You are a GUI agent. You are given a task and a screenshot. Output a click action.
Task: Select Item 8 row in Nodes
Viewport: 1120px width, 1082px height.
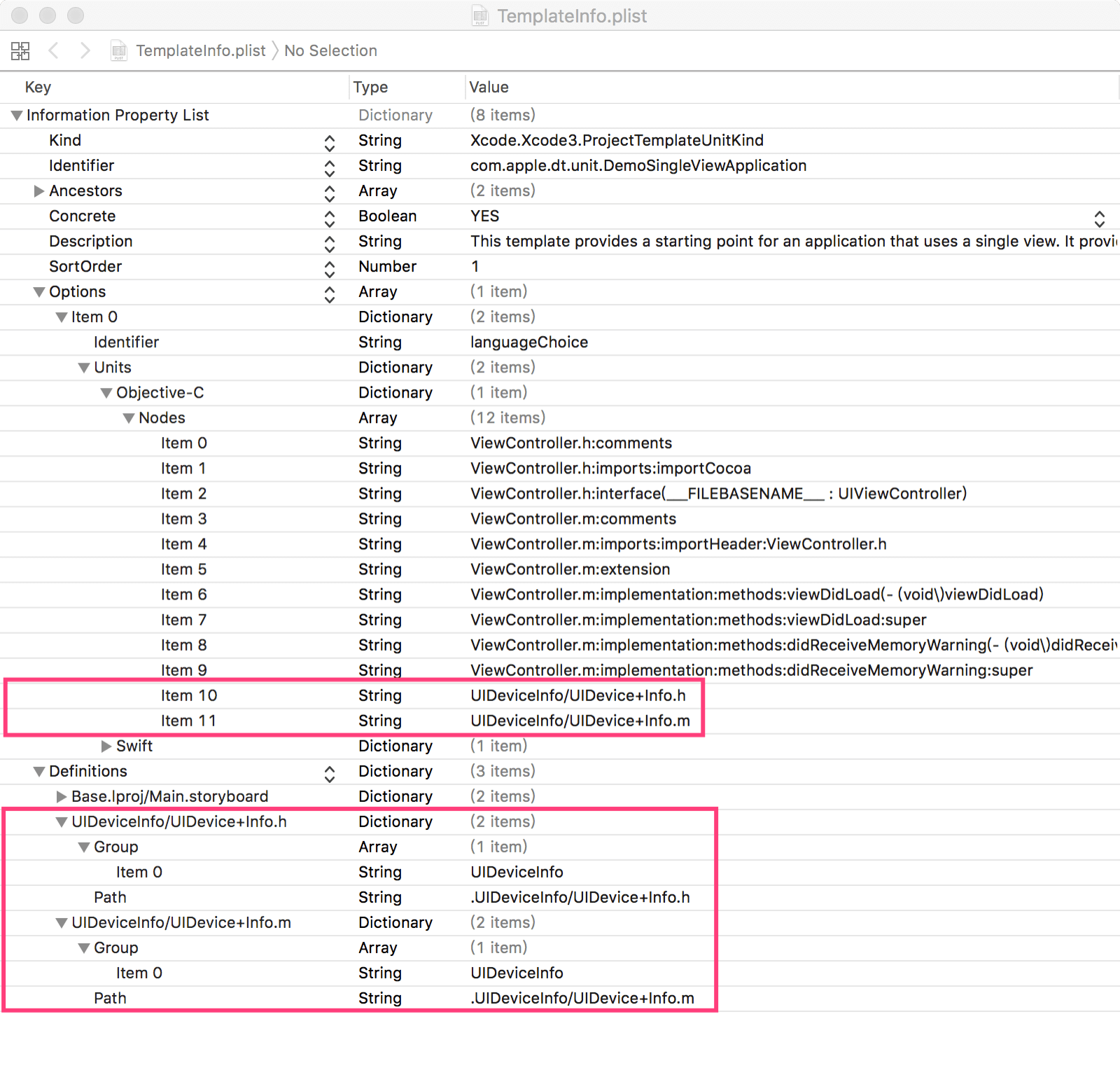click(560, 645)
